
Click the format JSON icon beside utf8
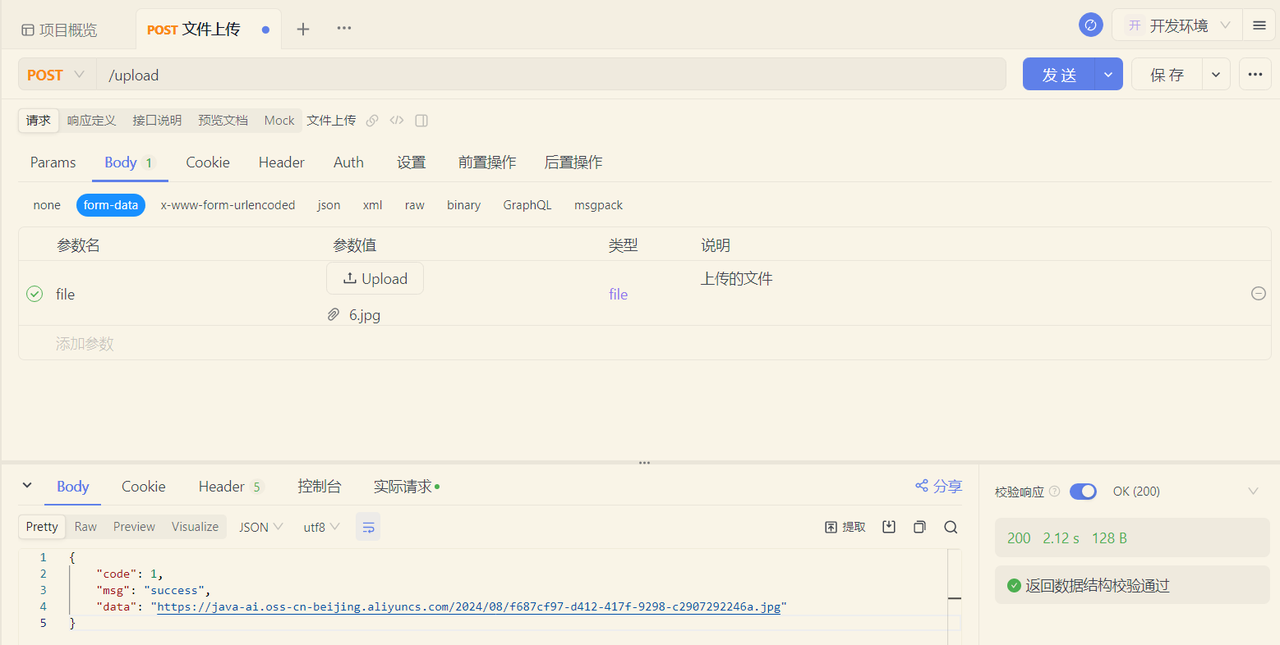[x=368, y=526]
